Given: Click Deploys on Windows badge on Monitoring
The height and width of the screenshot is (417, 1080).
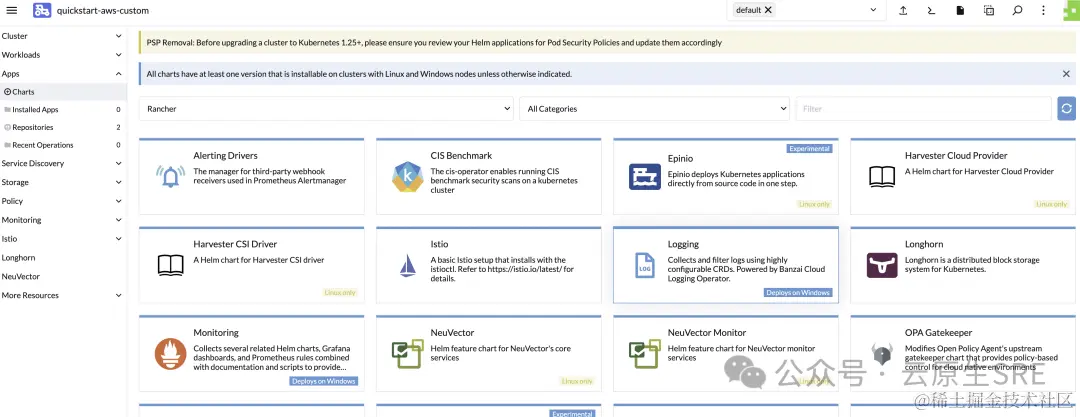Looking at the screenshot, I should pyautogui.click(x=324, y=381).
